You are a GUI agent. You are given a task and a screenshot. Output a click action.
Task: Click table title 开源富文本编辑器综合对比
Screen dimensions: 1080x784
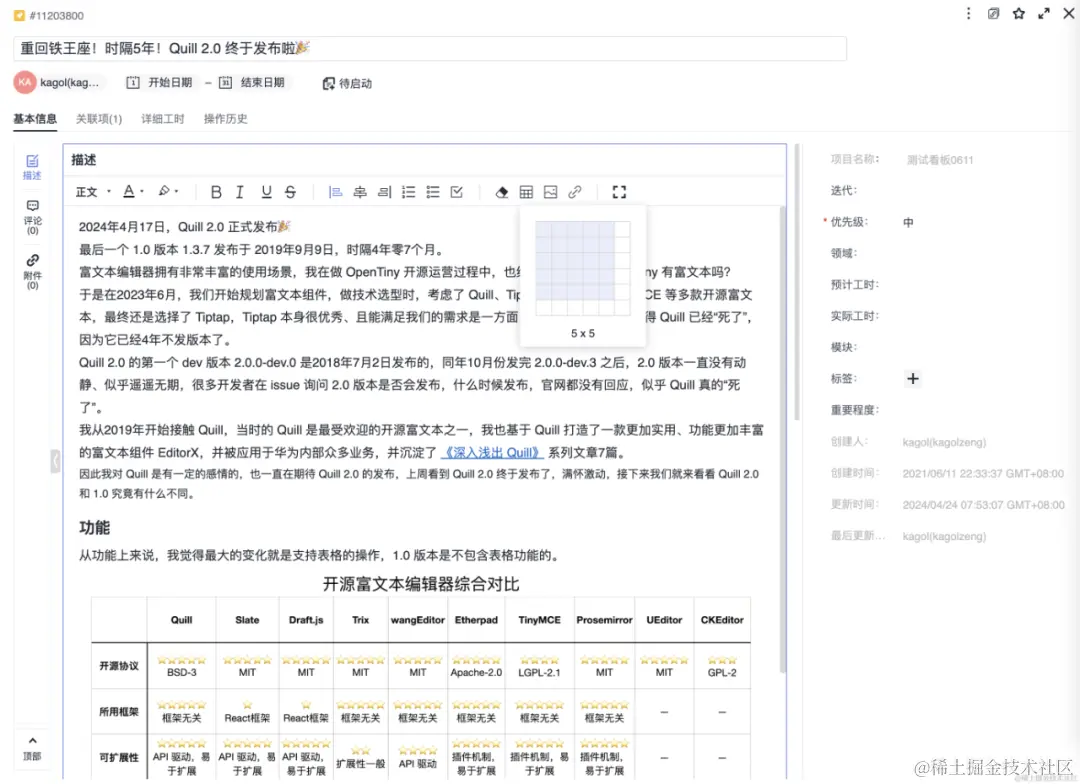421,584
